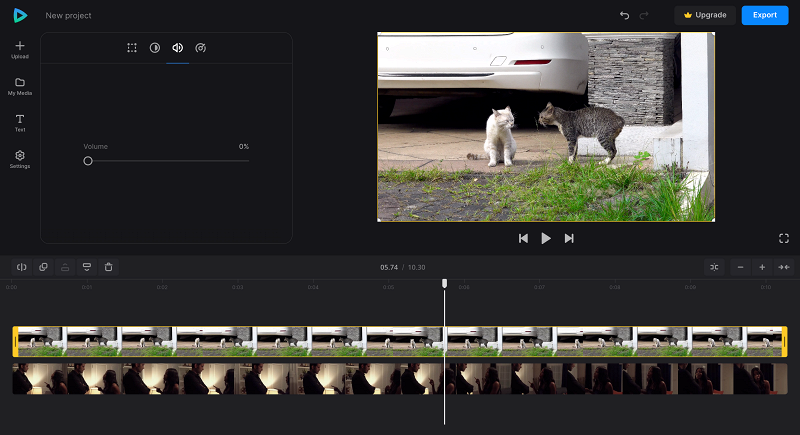Click the right trim handle of cats clip
Image resolution: width=800 pixels, height=435 pixels.
tap(785, 342)
